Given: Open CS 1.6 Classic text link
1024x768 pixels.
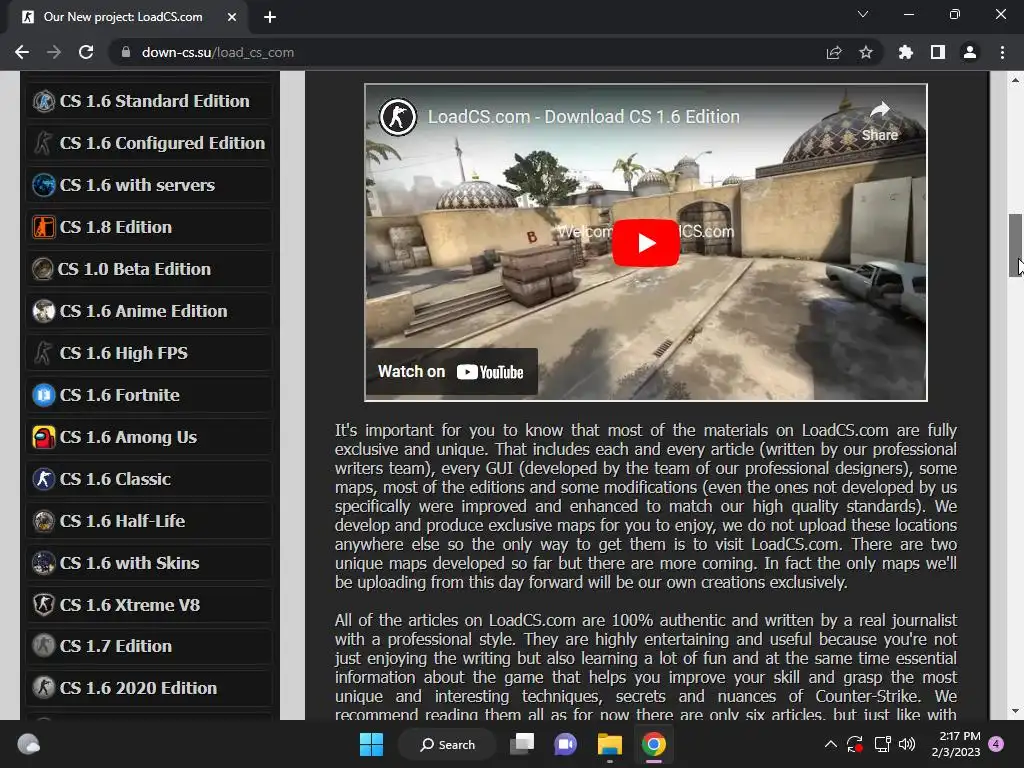Looking at the screenshot, I should click(115, 479).
